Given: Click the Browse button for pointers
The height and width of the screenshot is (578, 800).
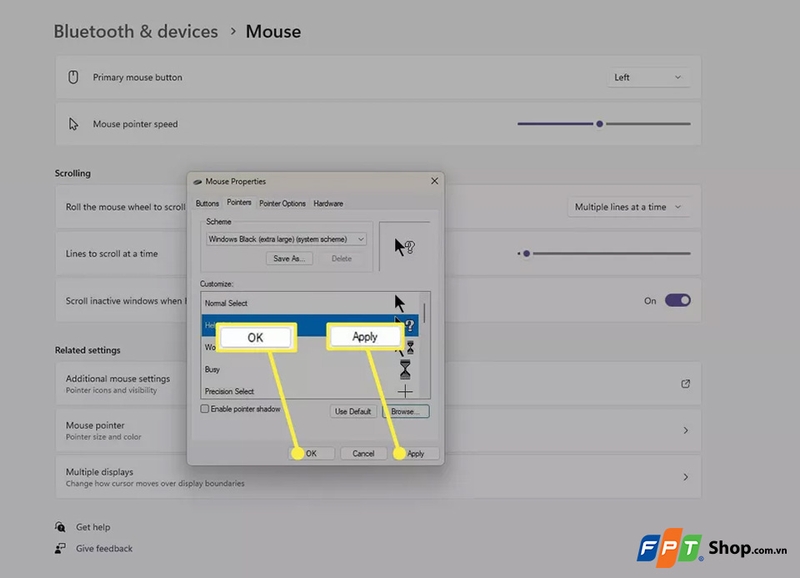Looking at the screenshot, I should point(406,411).
